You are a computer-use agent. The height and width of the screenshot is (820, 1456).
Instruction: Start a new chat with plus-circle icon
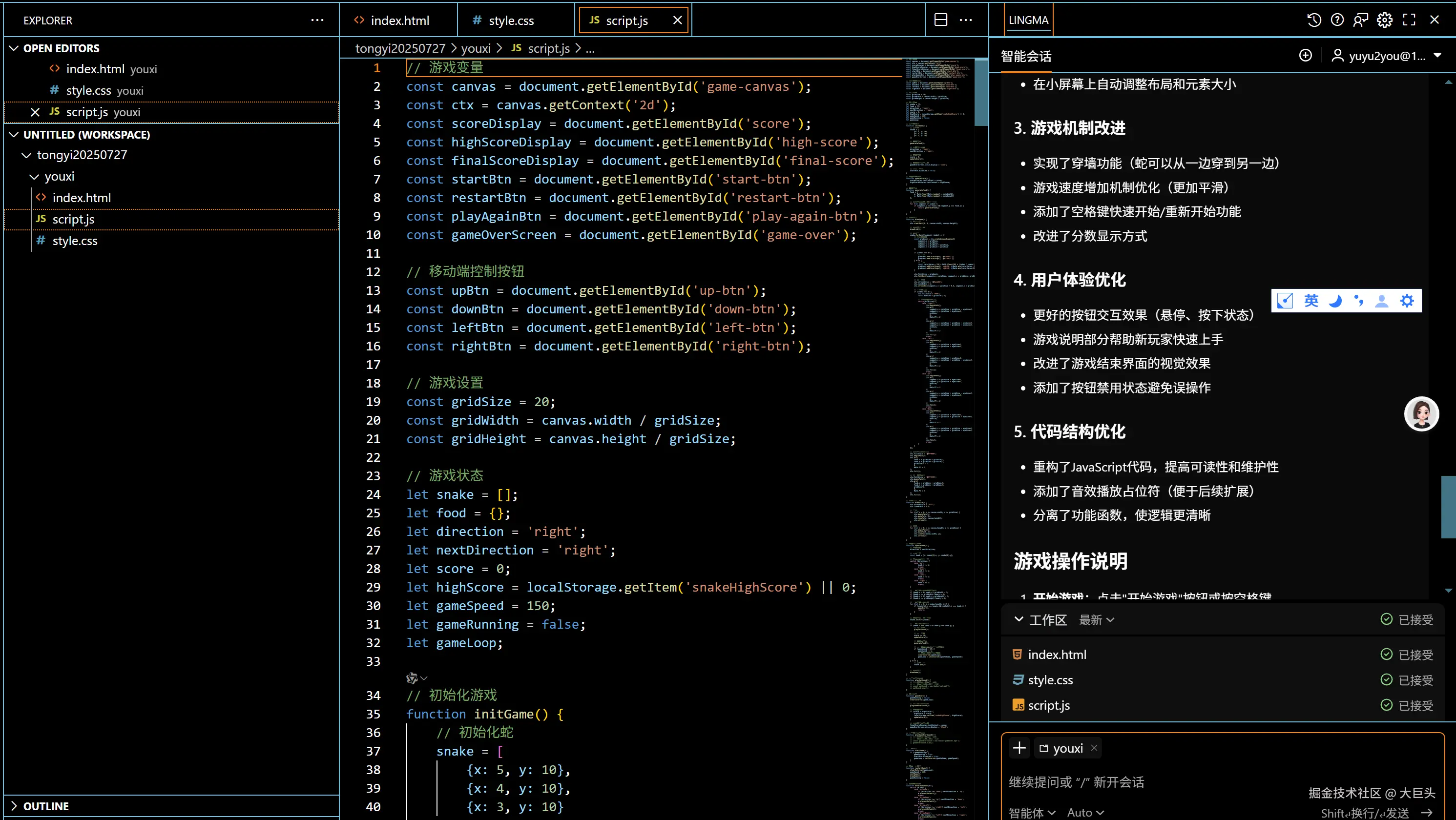pos(1305,55)
